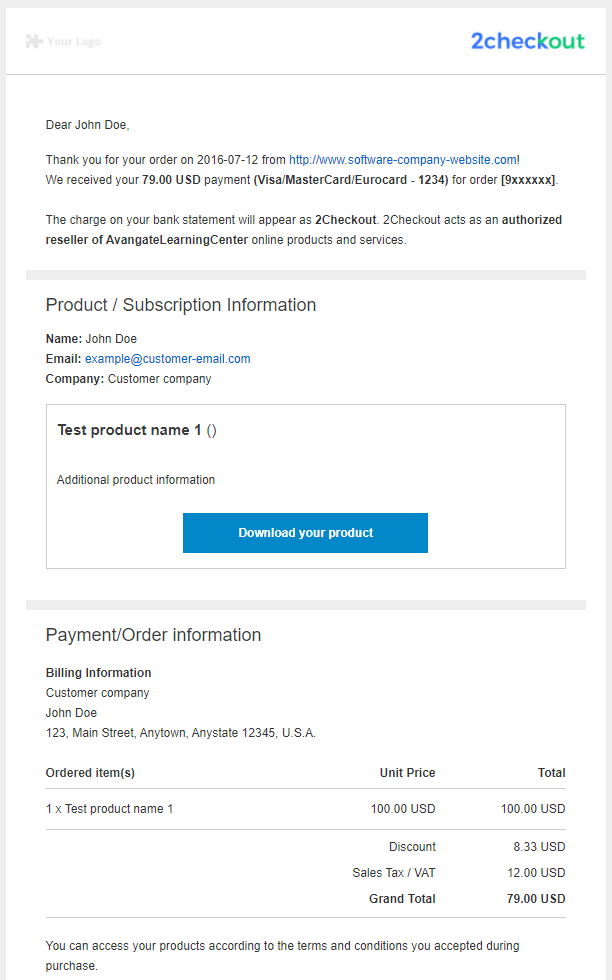Click the ordered item Test product name 1

[x=112, y=809]
